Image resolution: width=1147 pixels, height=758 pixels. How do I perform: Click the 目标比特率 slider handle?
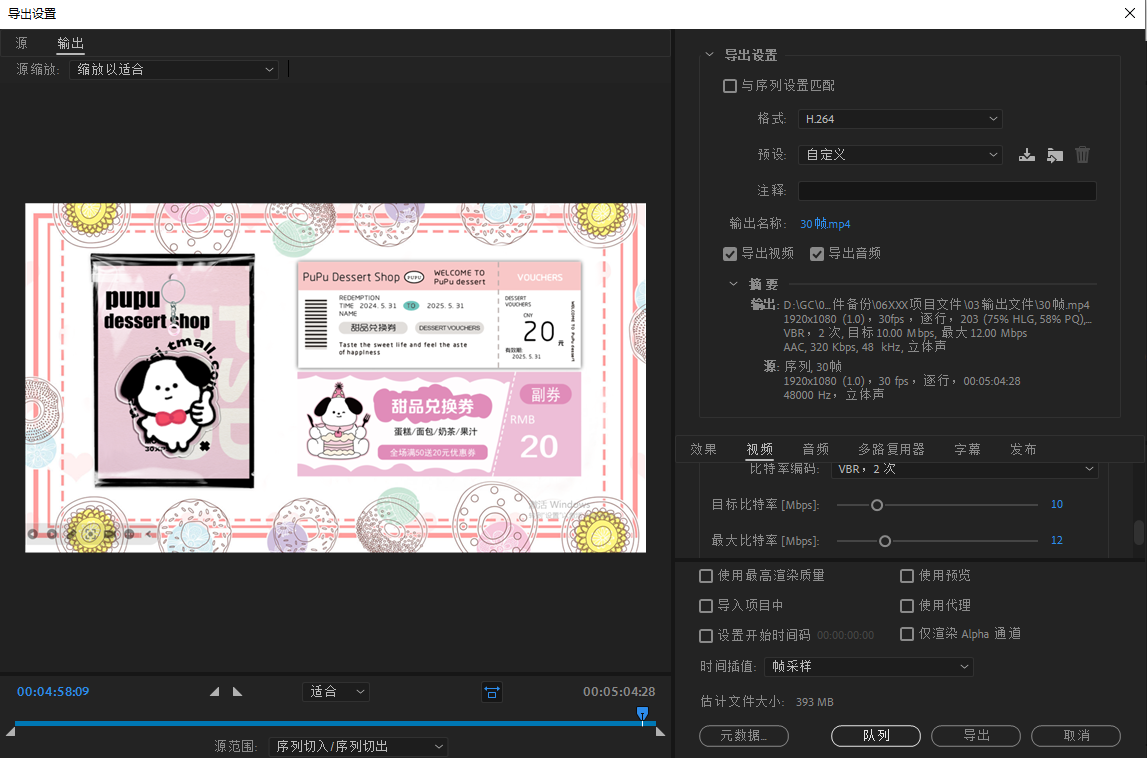pyautogui.click(x=877, y=505)
